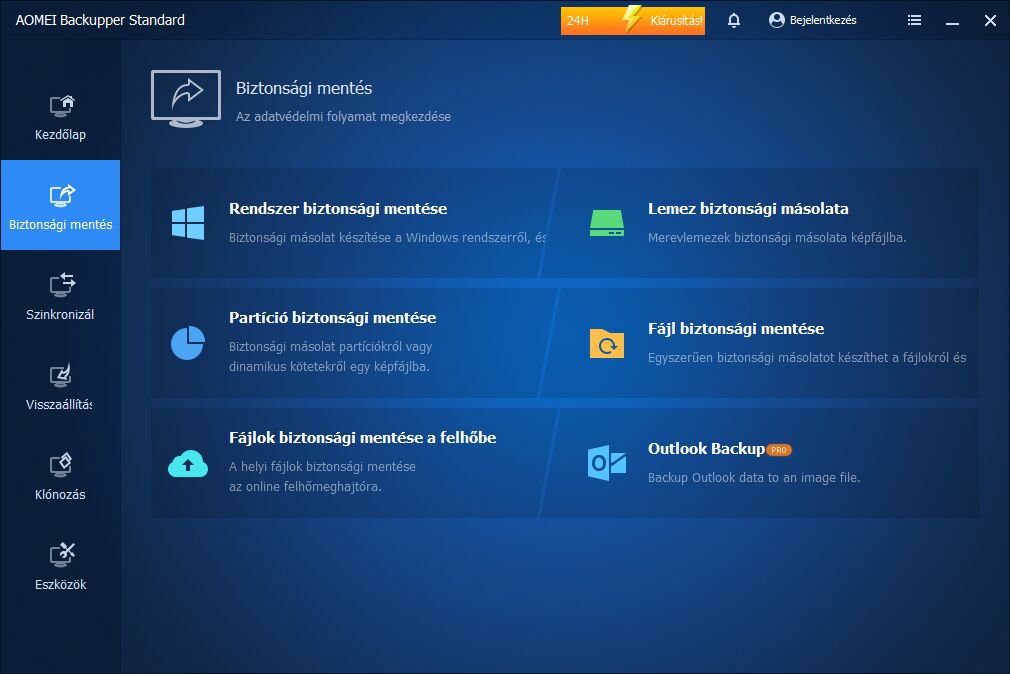Select the Visszaállítás label
The width and height of the screenshot is (1010, 674).
tap(59, 405)
